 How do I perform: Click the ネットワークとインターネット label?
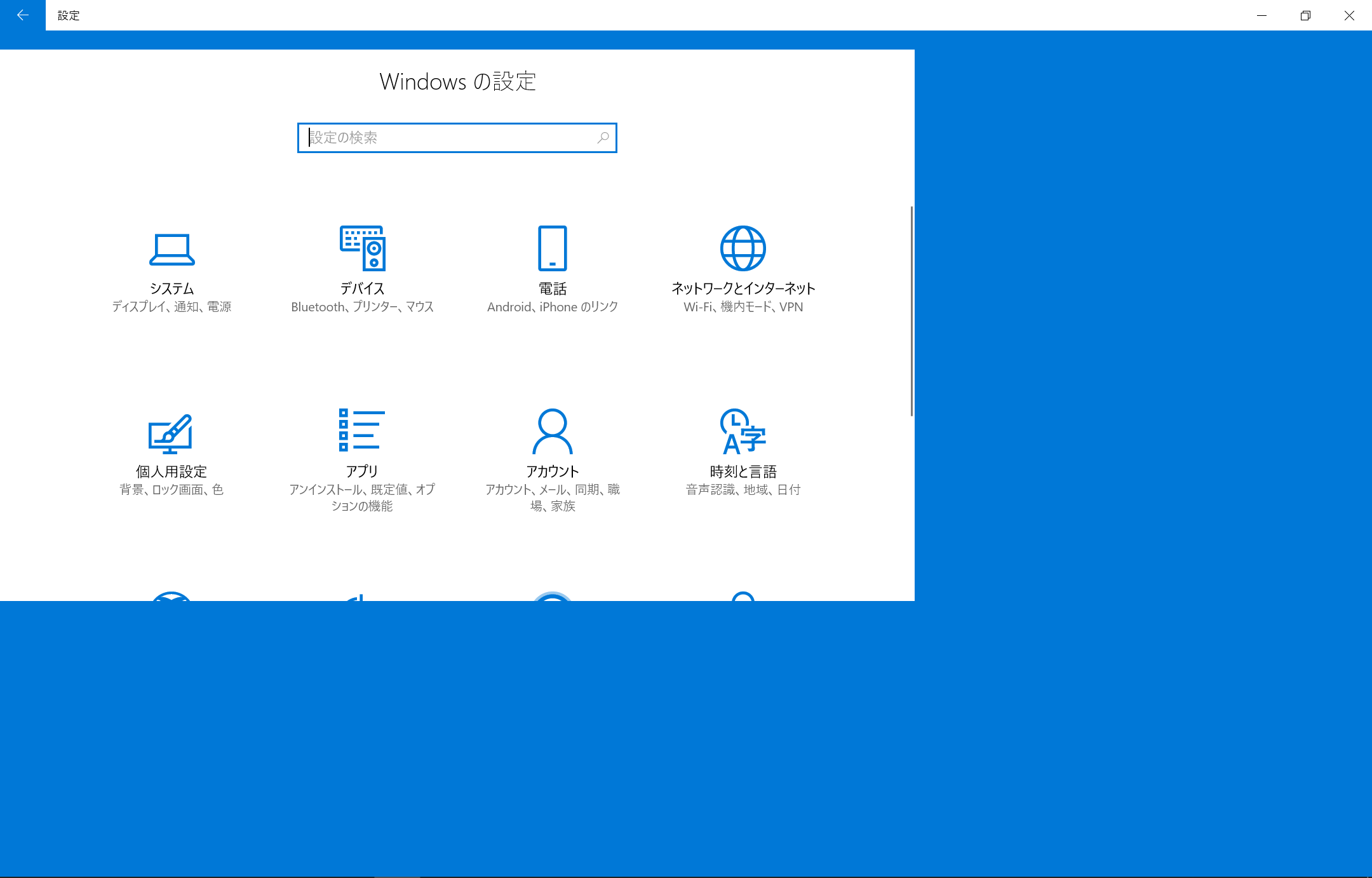[x=743, y=288]
